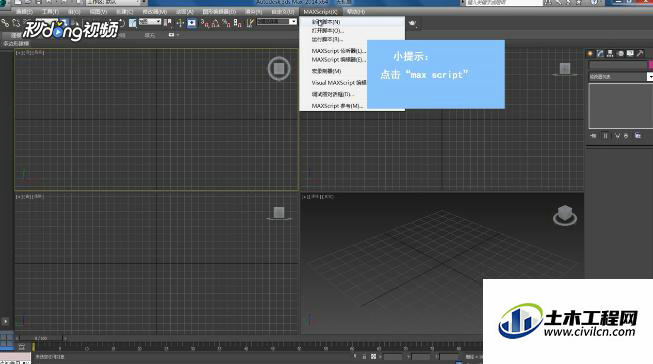
Task: Open the 编辑(E) menu
Action: pyautogui.click(x=24, y=12)
